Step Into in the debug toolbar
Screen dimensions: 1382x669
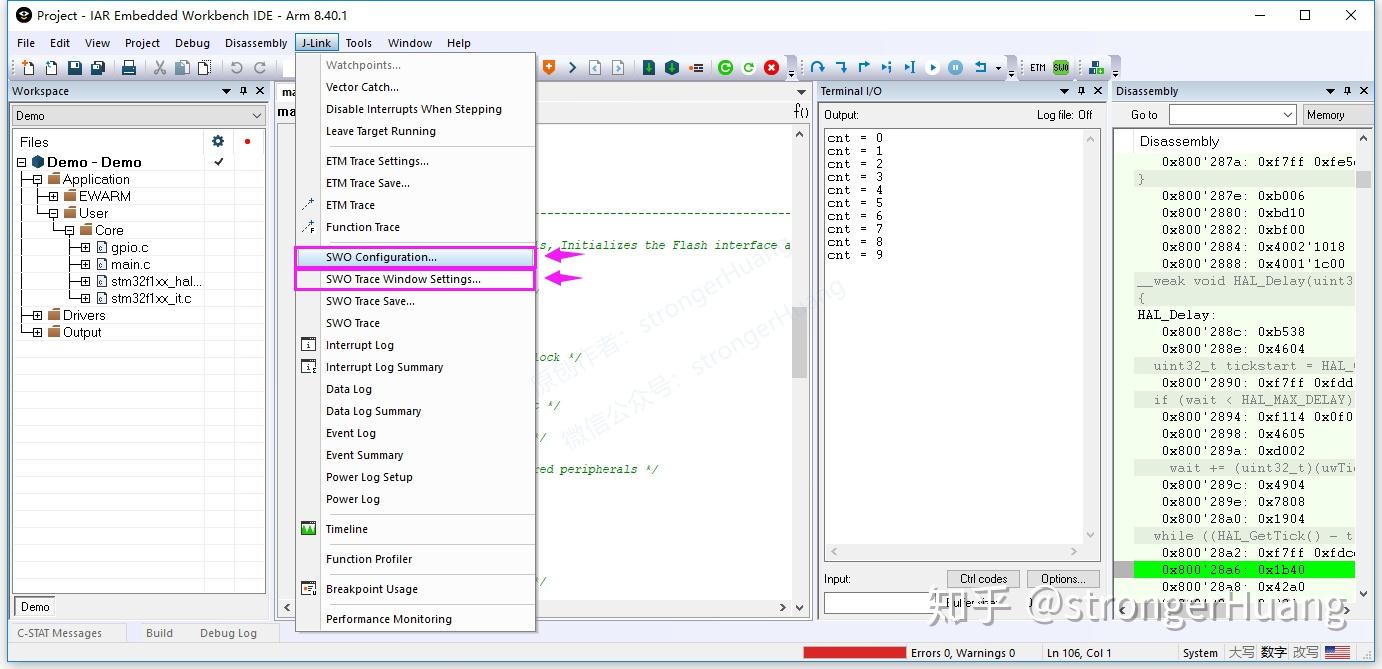pyautogui.click(x=841, y=67)
